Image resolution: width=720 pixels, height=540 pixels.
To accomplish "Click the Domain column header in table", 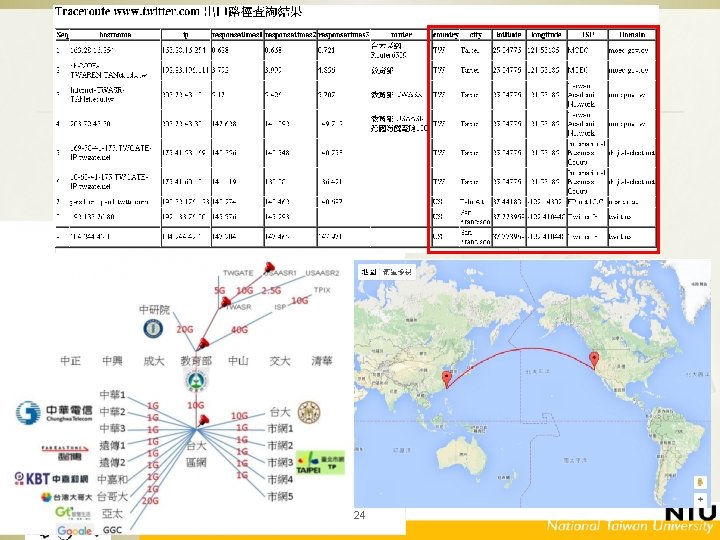I will tap(632, 34).
